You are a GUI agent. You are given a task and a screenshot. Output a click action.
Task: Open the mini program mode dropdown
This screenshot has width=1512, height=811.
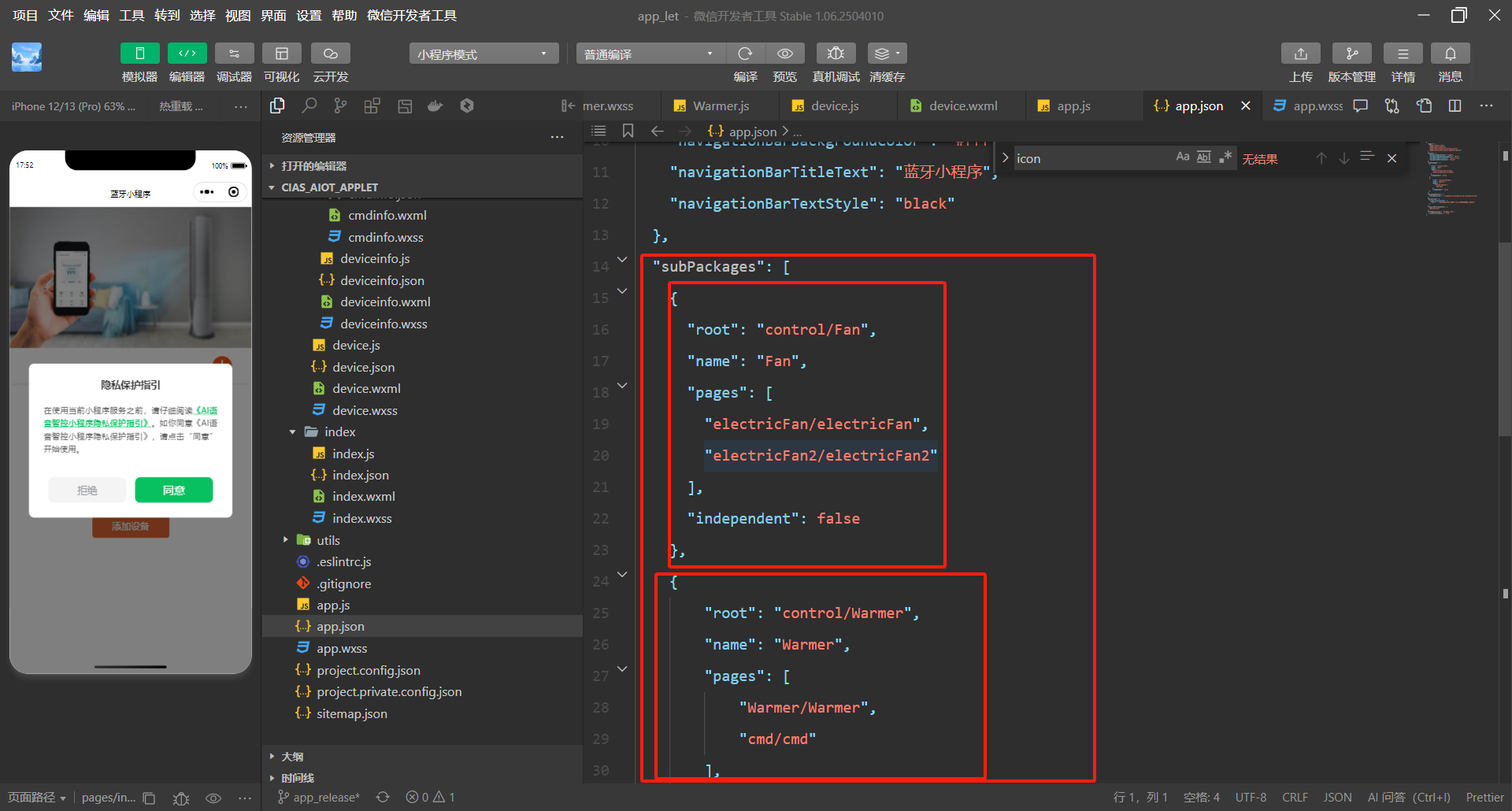point(483,54)
